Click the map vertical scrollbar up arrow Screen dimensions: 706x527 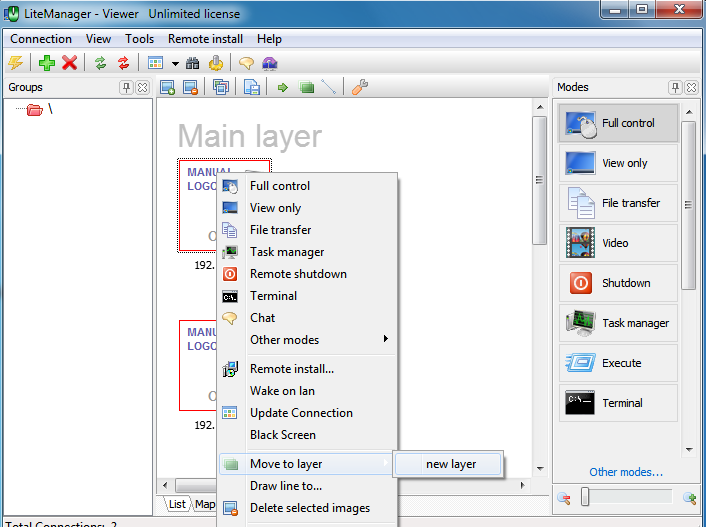click(x=540, y=107)
